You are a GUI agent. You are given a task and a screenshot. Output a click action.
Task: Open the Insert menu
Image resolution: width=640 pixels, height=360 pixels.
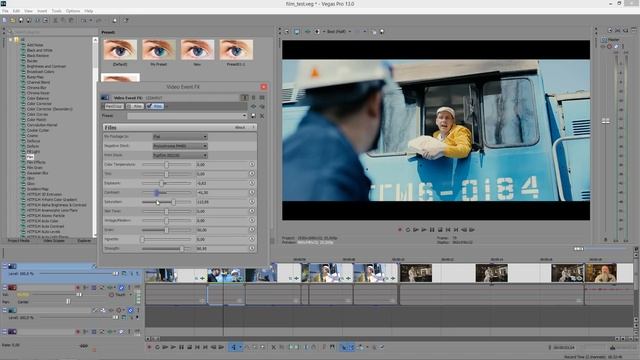42,11
